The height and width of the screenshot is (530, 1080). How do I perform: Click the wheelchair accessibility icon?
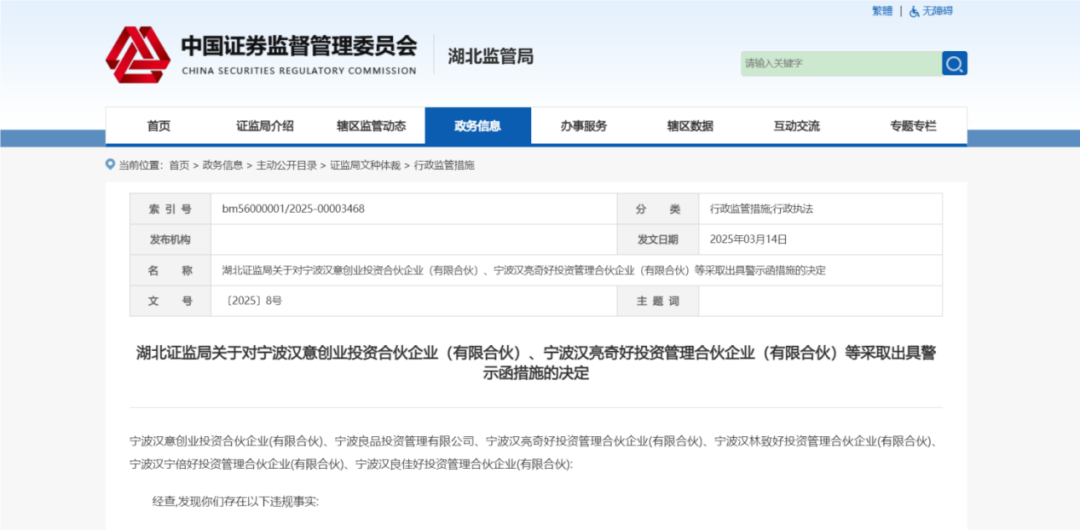914,11
